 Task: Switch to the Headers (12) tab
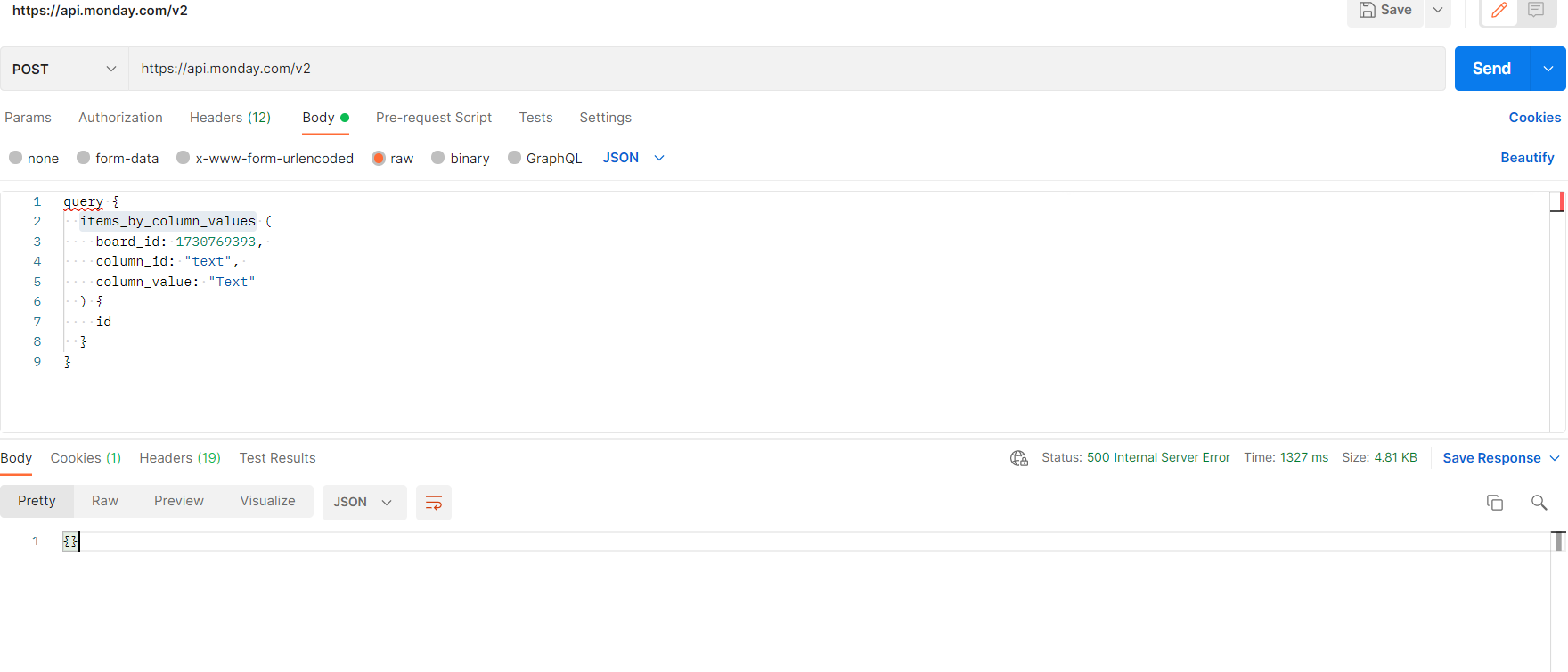230,118
